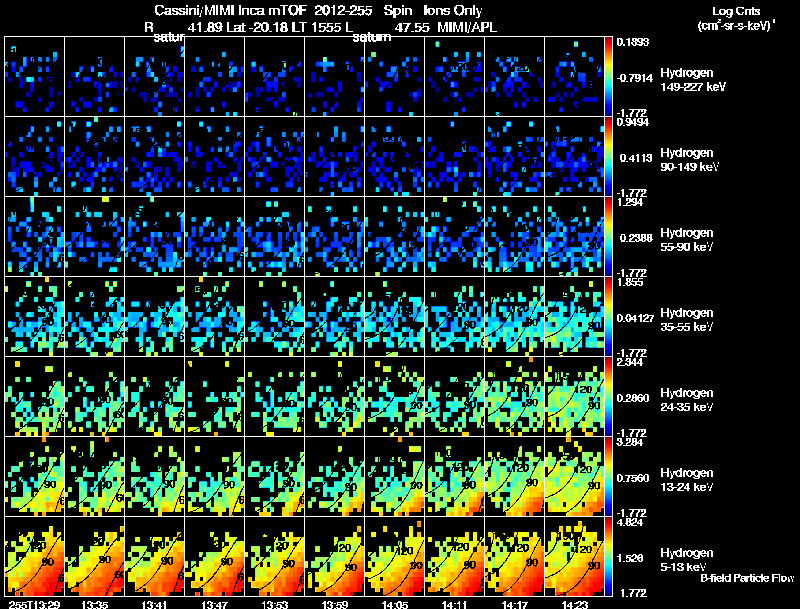Click the Hydrogen 24-35 keV row label
The height and width of the screenshot is (609, 800).
click(x=686, y=400)
